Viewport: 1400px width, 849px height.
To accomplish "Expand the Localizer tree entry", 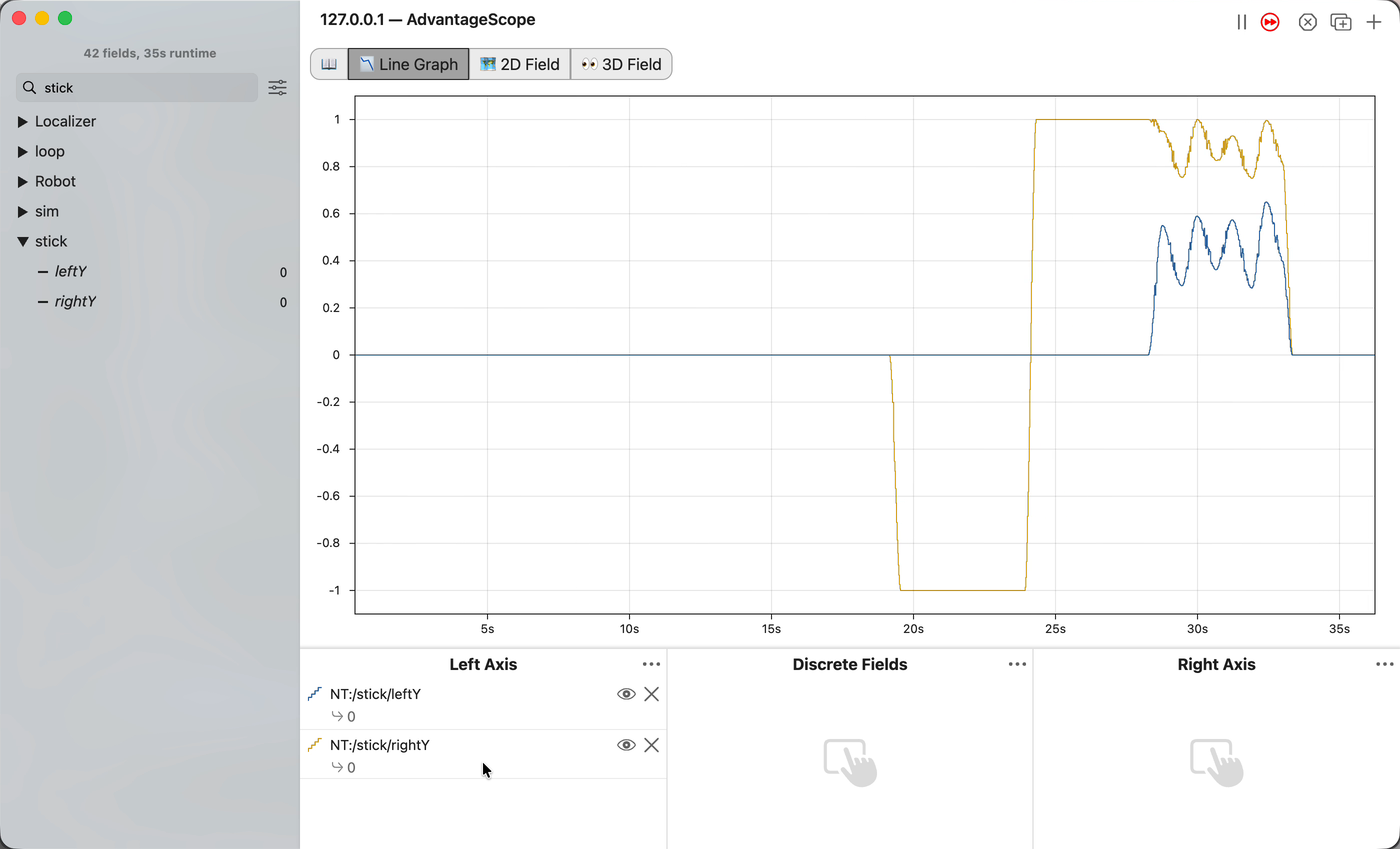I will pyautogui.click(x=23, y=121).
